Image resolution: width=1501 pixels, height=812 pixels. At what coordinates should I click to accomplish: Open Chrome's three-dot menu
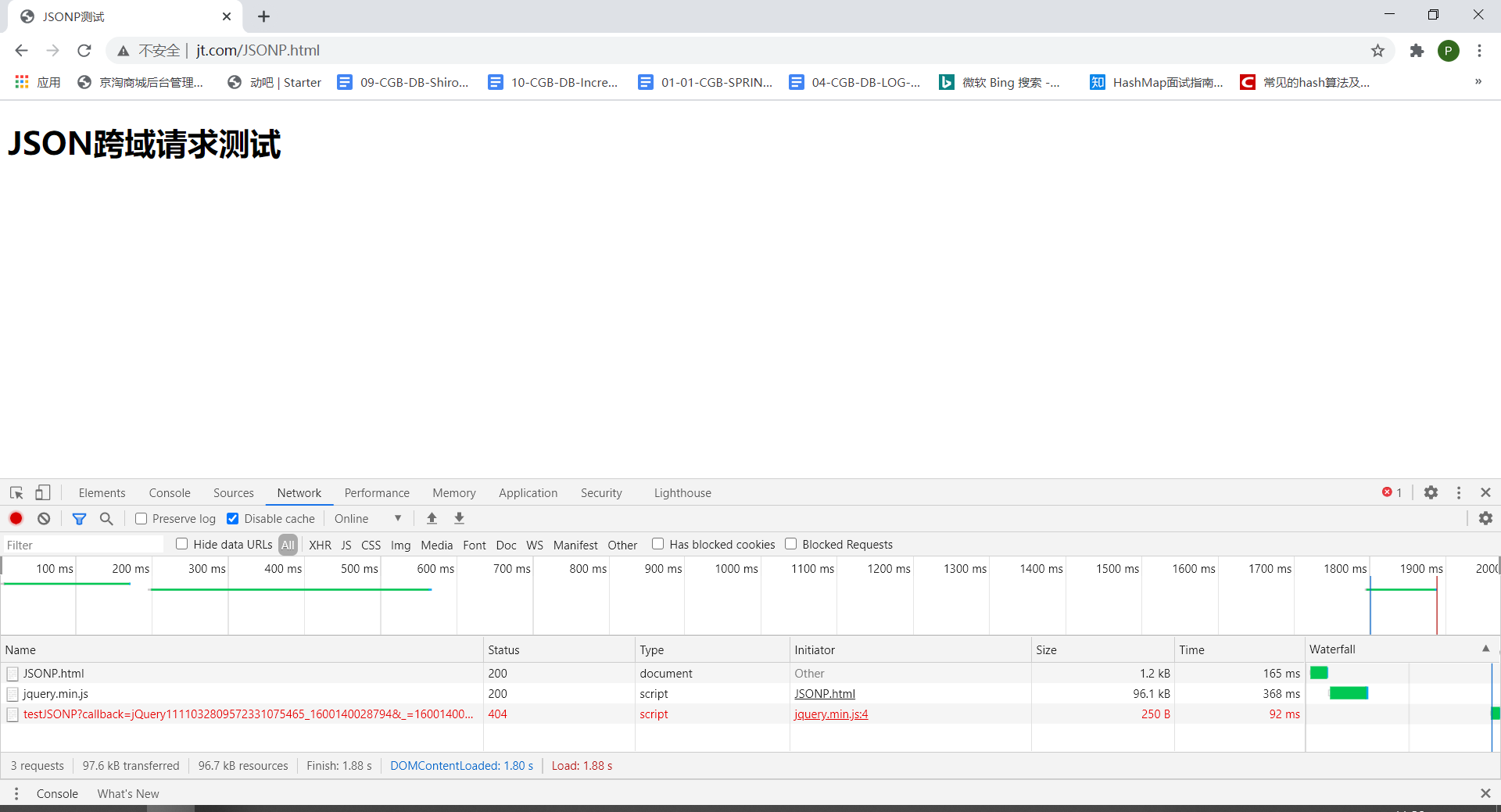point(1479,51)
